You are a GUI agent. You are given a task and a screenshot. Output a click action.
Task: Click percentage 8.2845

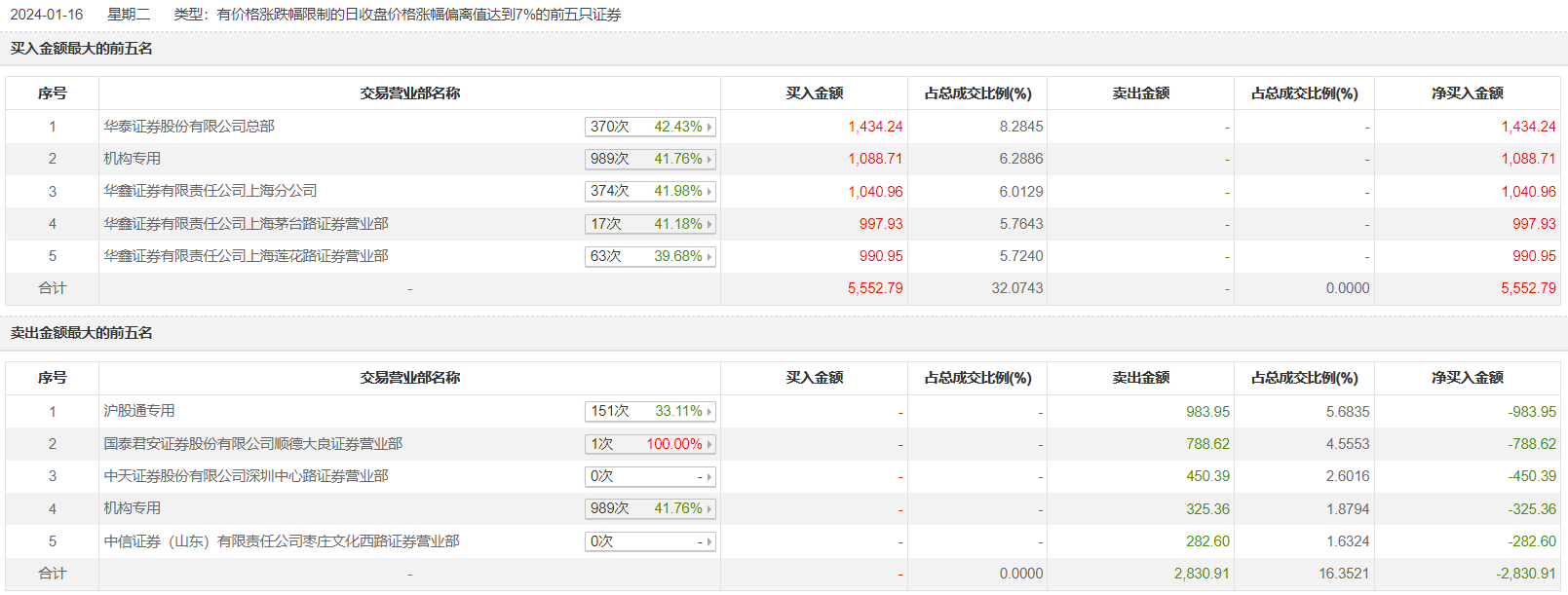(1021, 127)
